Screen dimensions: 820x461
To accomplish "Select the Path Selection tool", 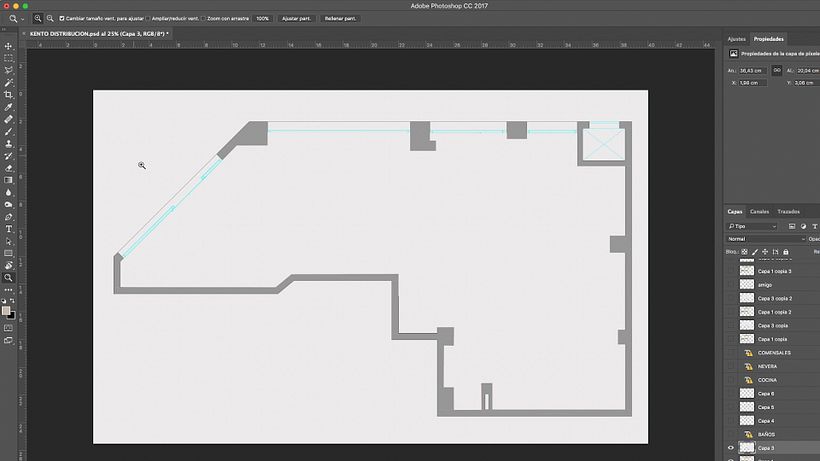I will pos(8,241).
